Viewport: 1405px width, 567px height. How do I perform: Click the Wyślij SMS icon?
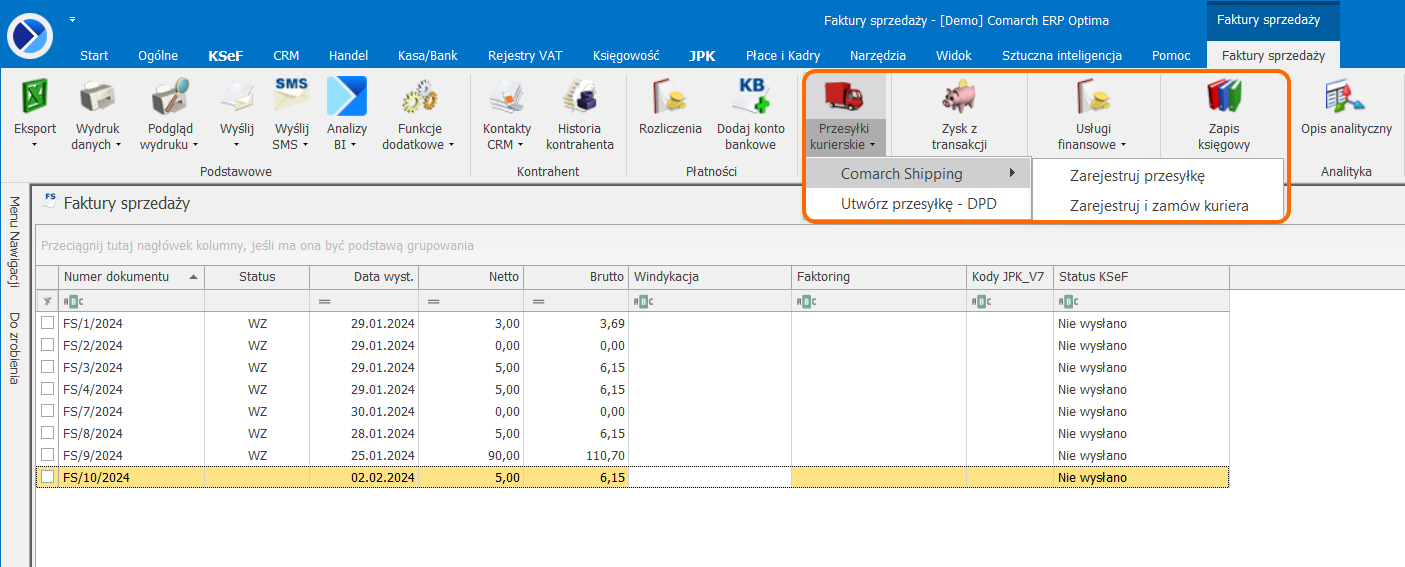(x=291, y=96)
